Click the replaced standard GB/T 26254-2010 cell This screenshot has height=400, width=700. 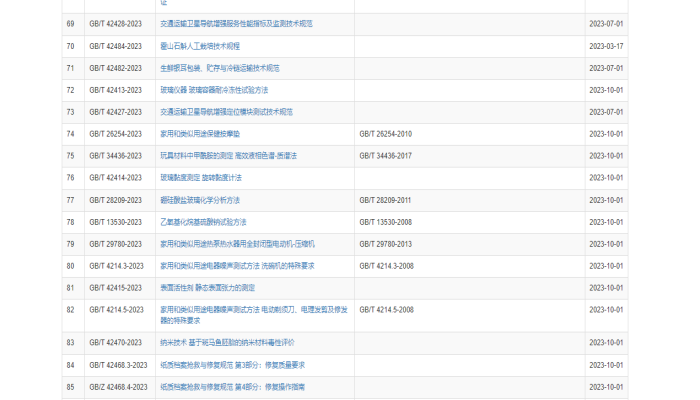click(385, 134)
